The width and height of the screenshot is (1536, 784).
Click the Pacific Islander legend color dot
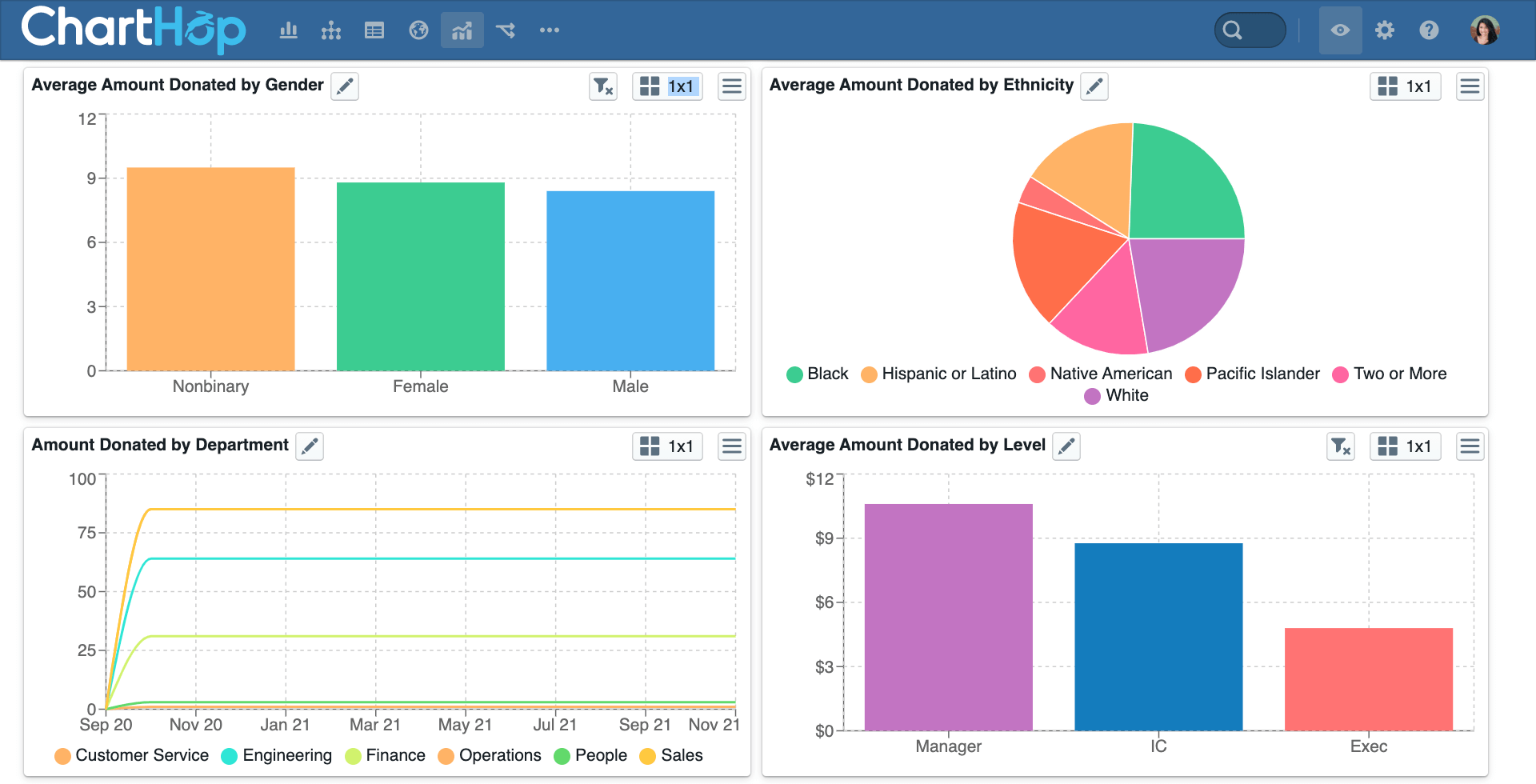click(x=1193, y=374)
